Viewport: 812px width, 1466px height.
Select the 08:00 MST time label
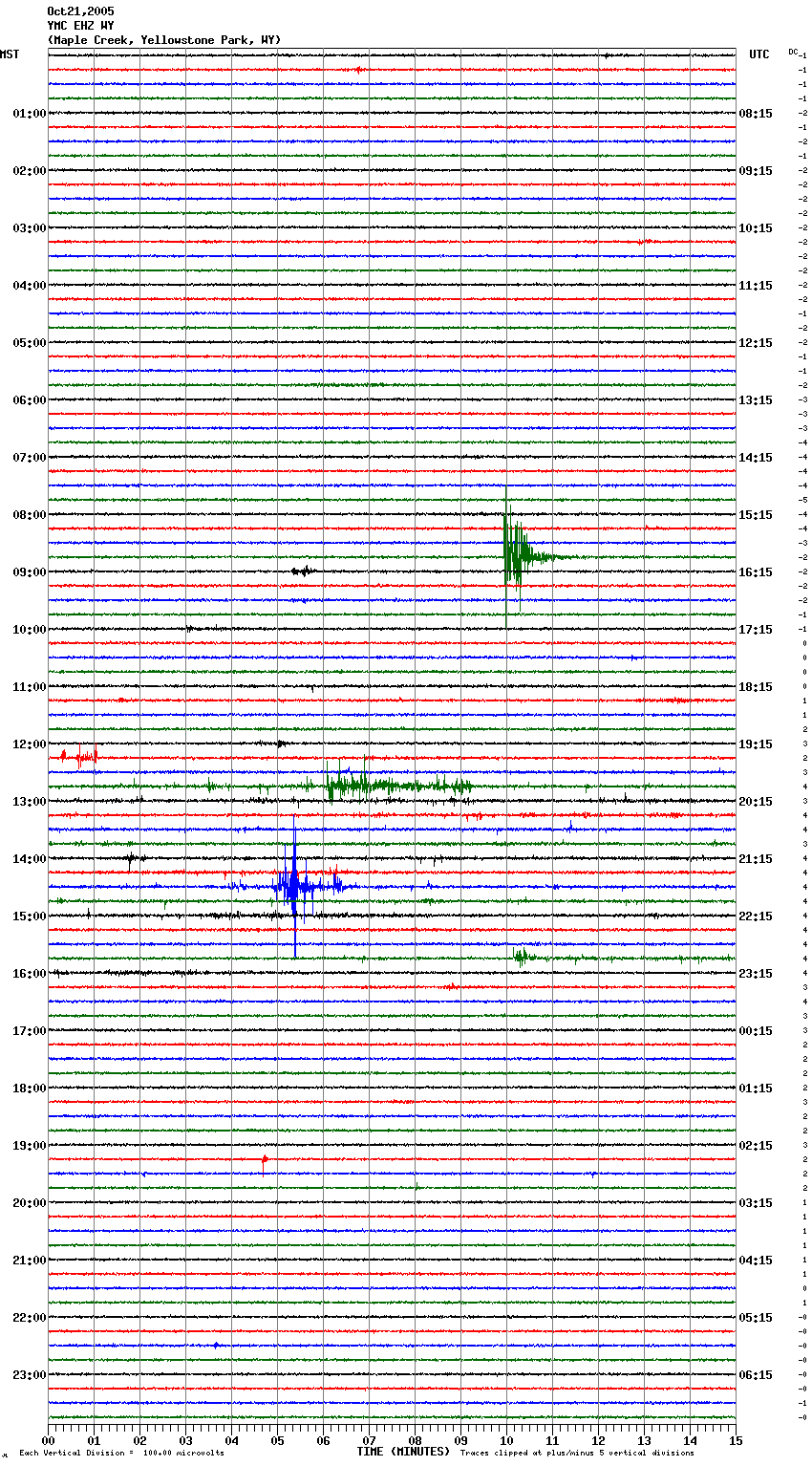tap(29, 515)
